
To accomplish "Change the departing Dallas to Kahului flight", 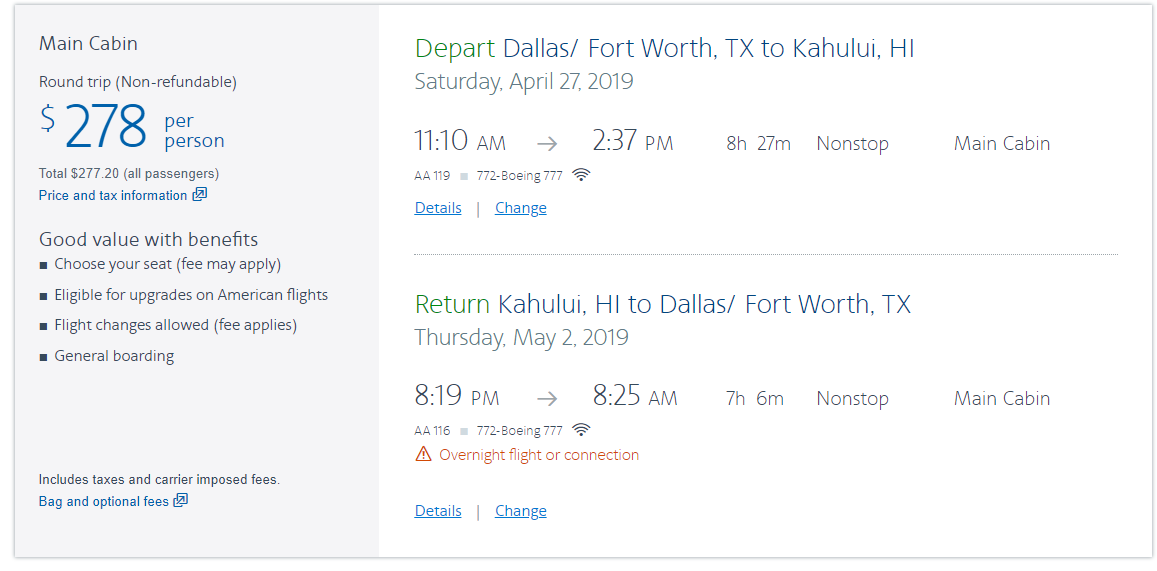I will pyautogui.click(x=521, y=208).
